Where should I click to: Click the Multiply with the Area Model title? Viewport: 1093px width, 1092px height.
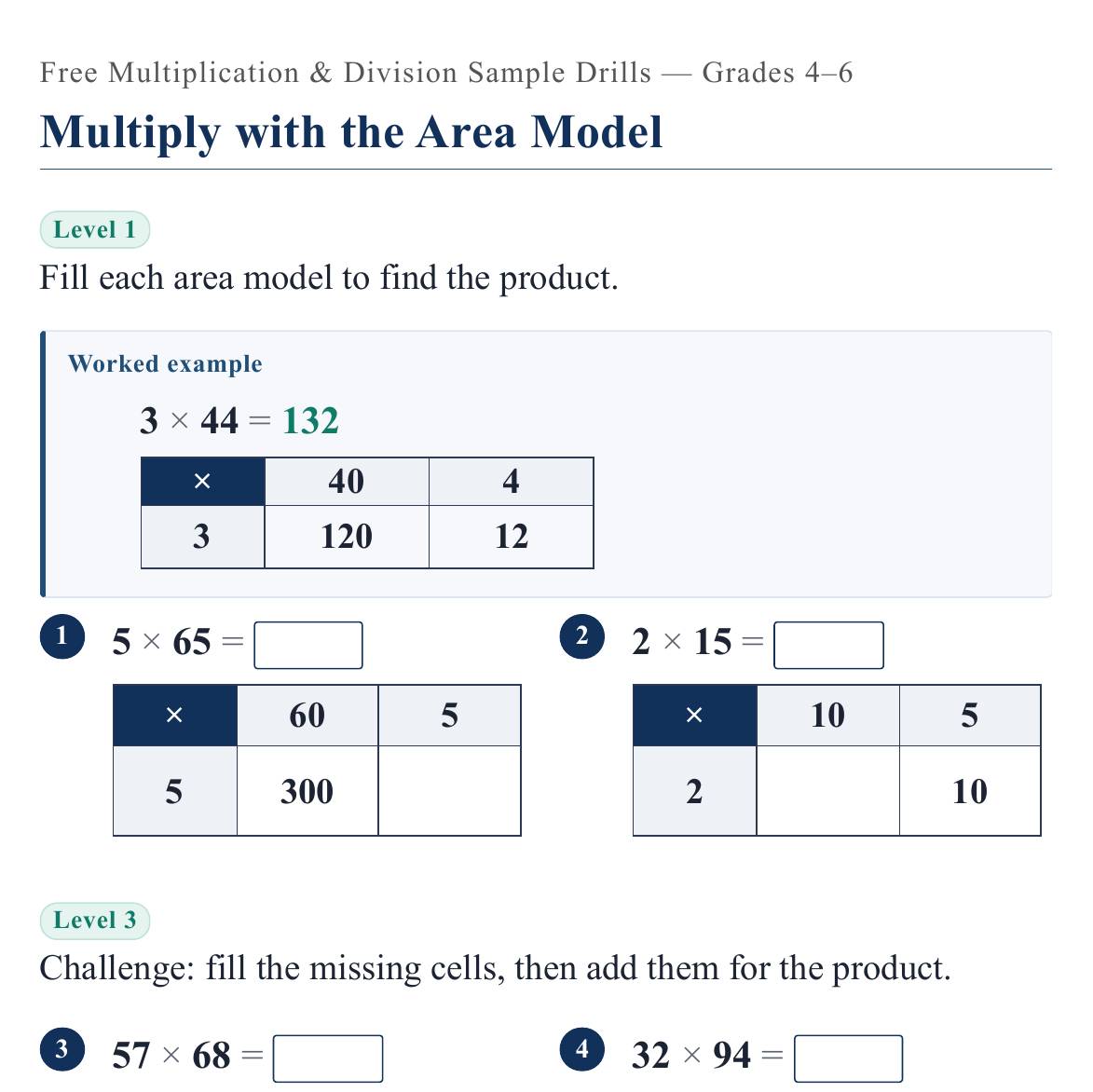click(x=351, y=131)
